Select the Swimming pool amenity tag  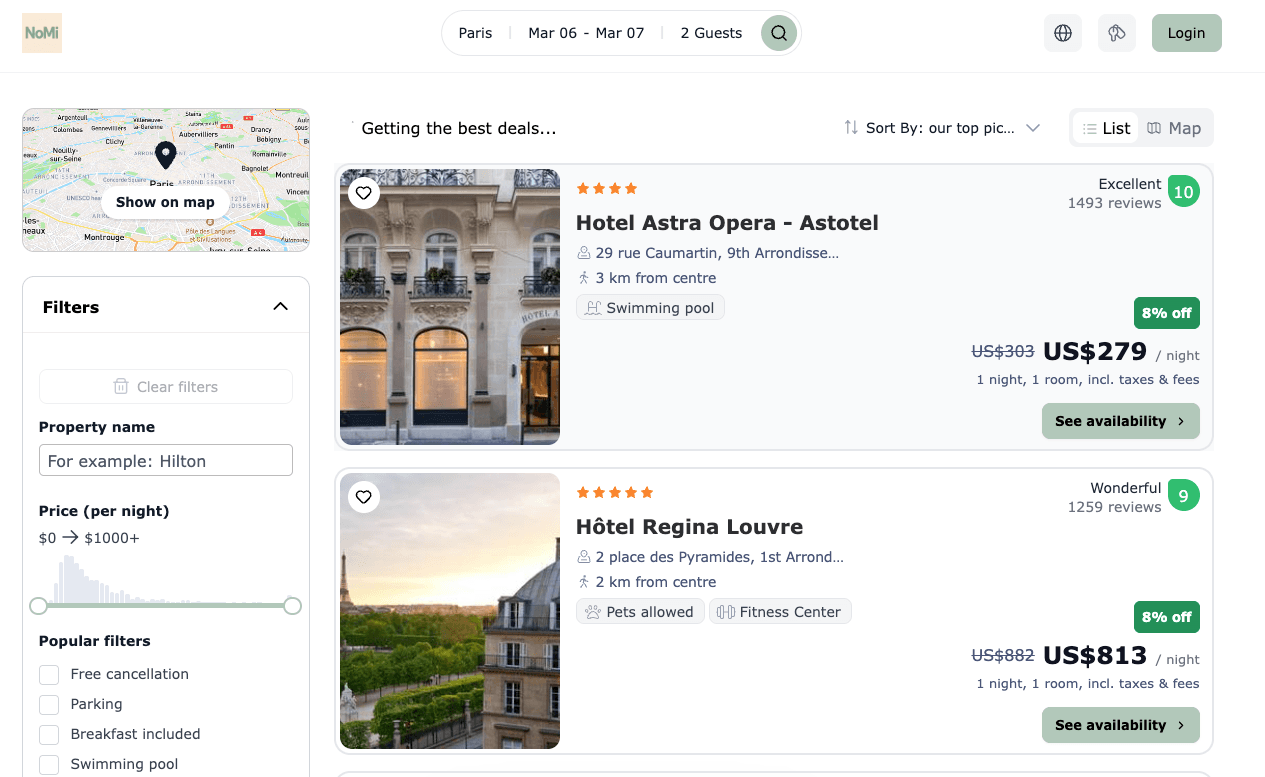coord(650,307)
